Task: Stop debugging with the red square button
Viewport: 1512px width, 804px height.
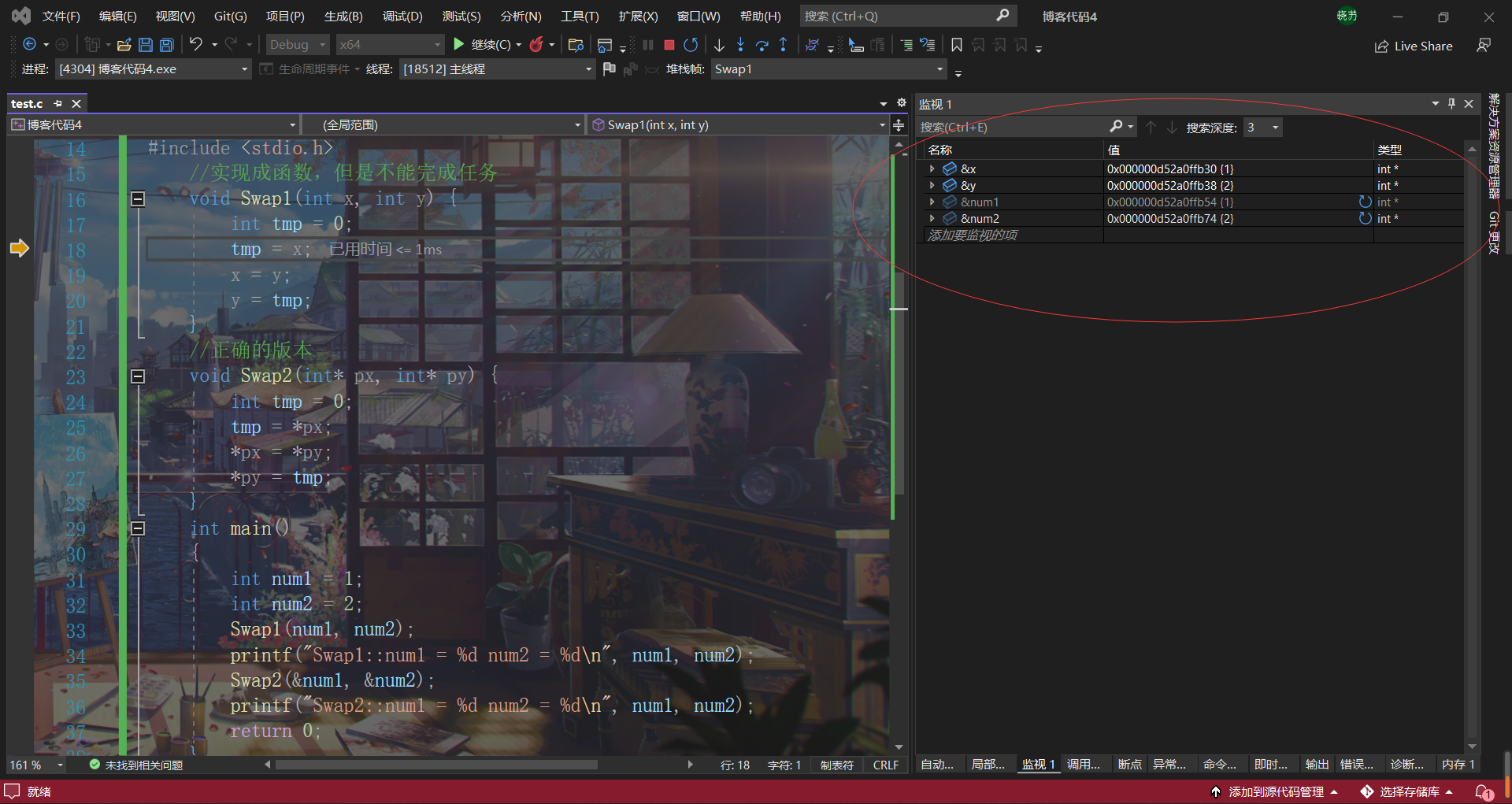Action: [x=669, y=45]
